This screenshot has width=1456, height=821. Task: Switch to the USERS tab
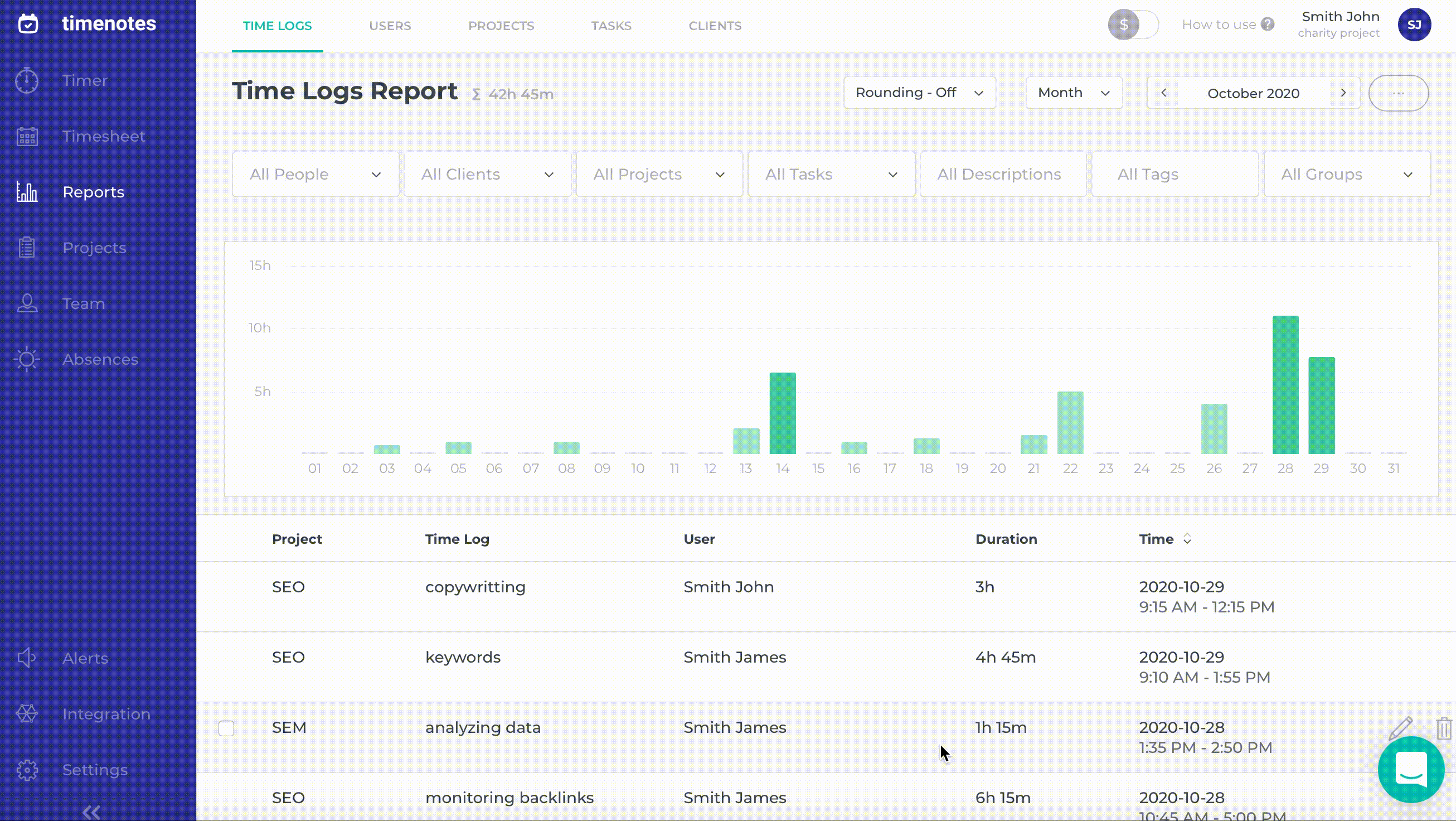tap(390, 26)
